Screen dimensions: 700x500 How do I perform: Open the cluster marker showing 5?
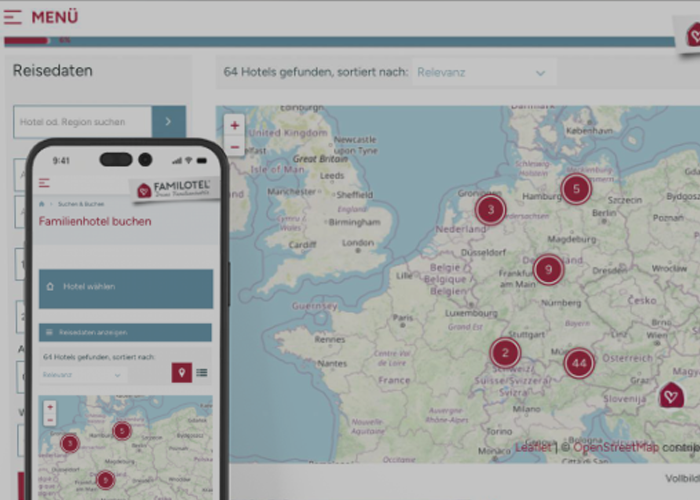pyautogui.click(x=576, y=189)
